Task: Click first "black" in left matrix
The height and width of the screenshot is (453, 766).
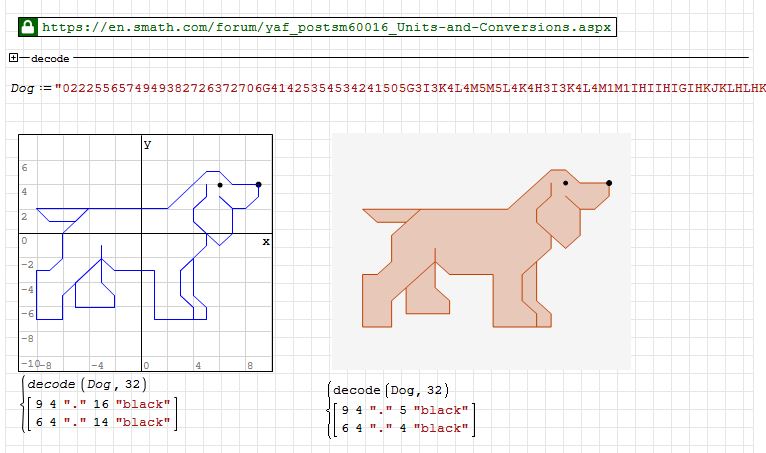Action: [x=145, y=404]
